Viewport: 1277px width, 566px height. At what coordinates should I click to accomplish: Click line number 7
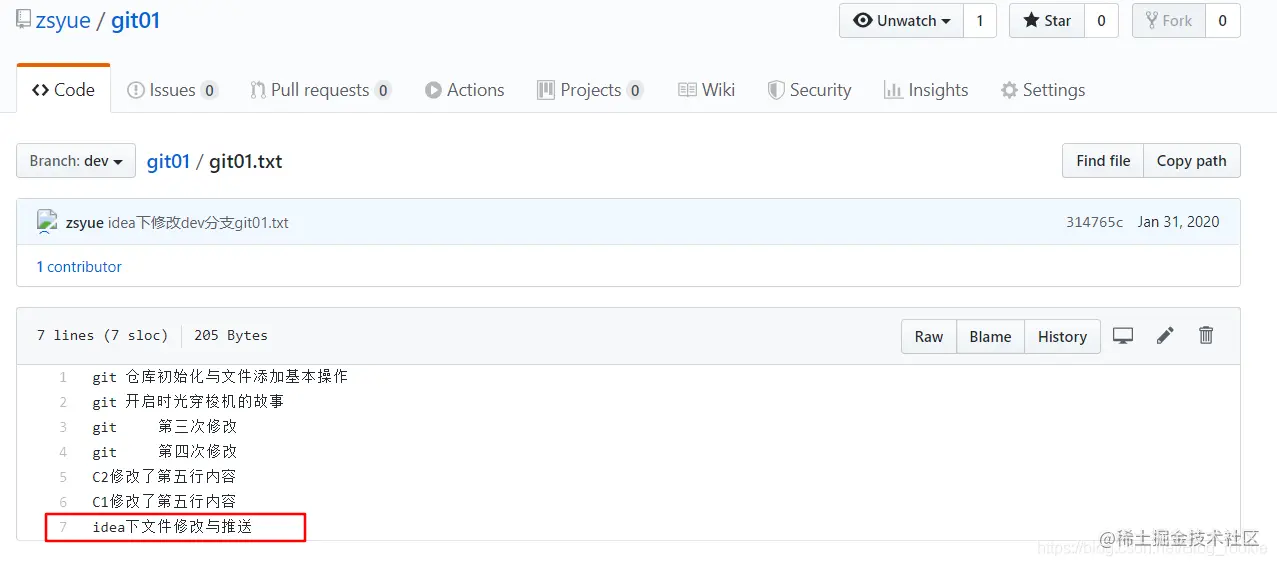tap(63, 527)
